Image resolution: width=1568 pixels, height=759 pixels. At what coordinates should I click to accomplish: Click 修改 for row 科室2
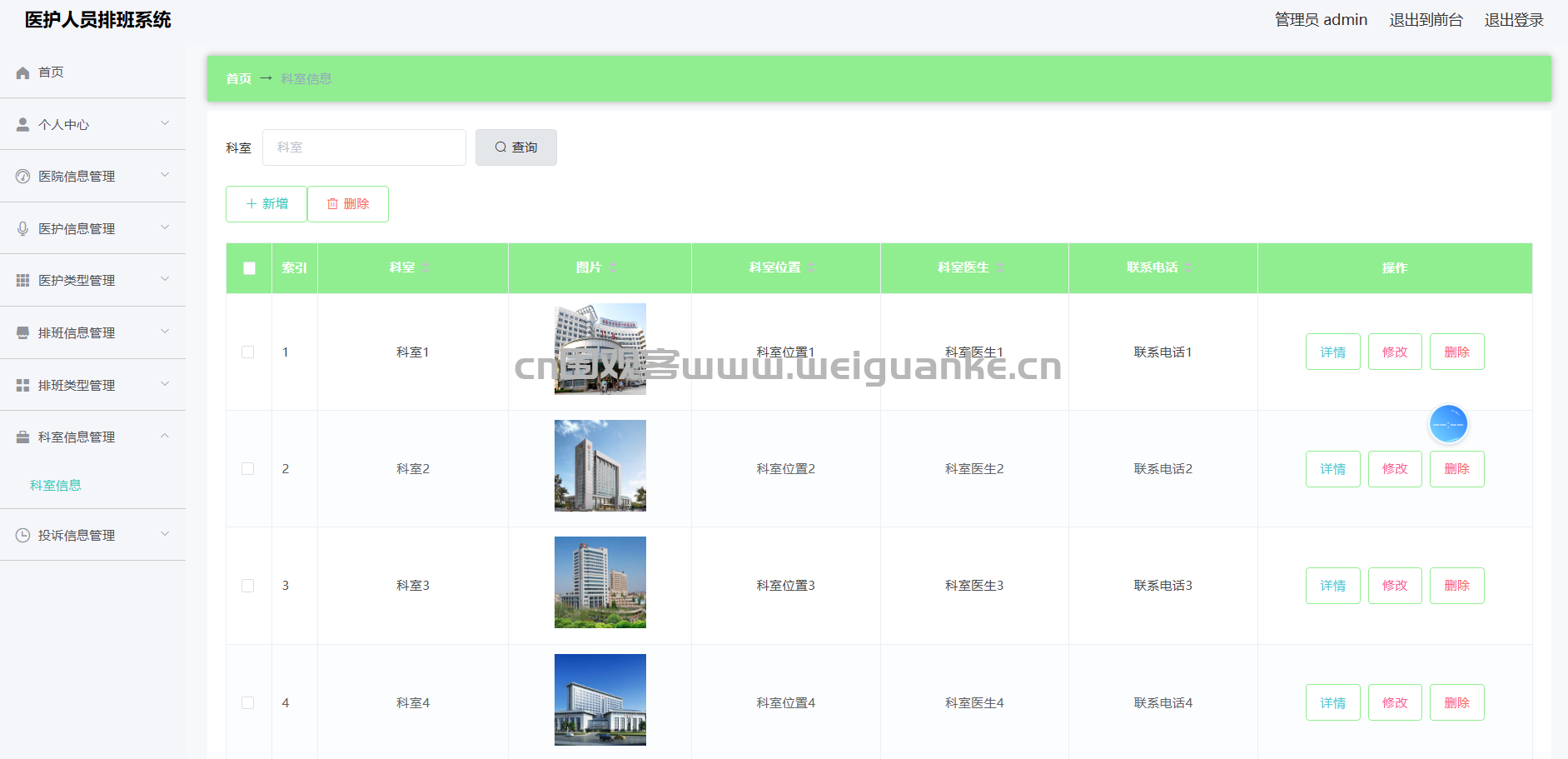1395,469
